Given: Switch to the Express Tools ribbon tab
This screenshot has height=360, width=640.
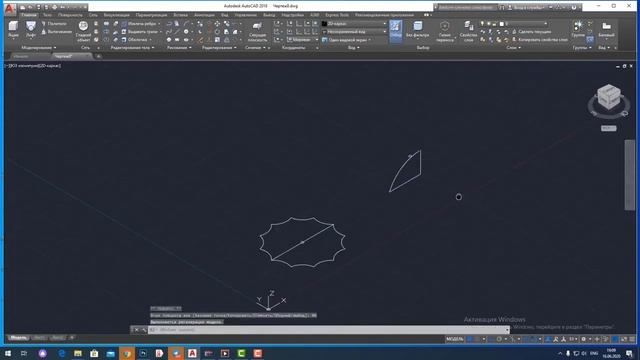Looking at the screenshot, I should coord(337,15).
